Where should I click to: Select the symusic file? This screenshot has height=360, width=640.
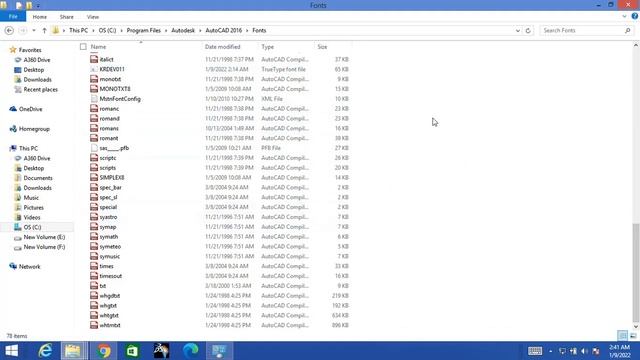tap(110, 256)
